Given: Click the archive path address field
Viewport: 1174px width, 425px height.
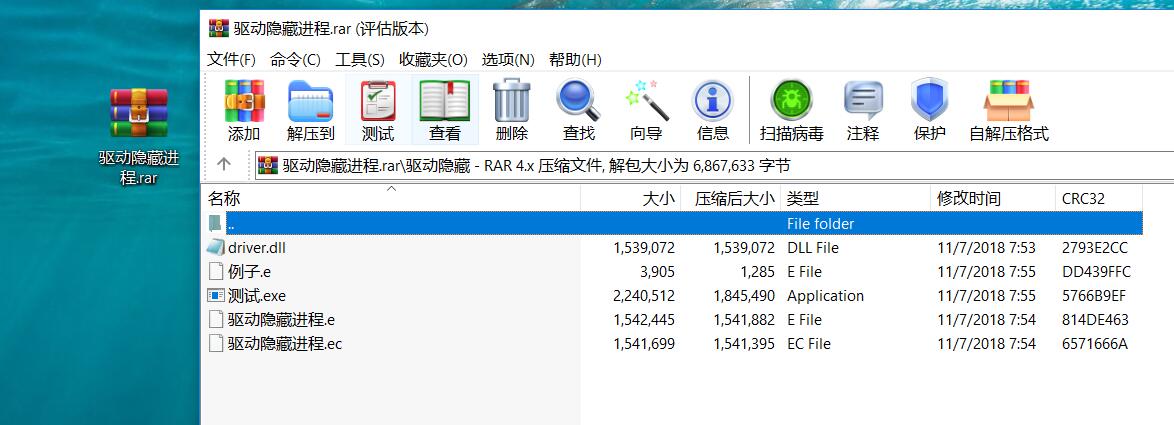Looking at the screenshot, I should point(715,165).
